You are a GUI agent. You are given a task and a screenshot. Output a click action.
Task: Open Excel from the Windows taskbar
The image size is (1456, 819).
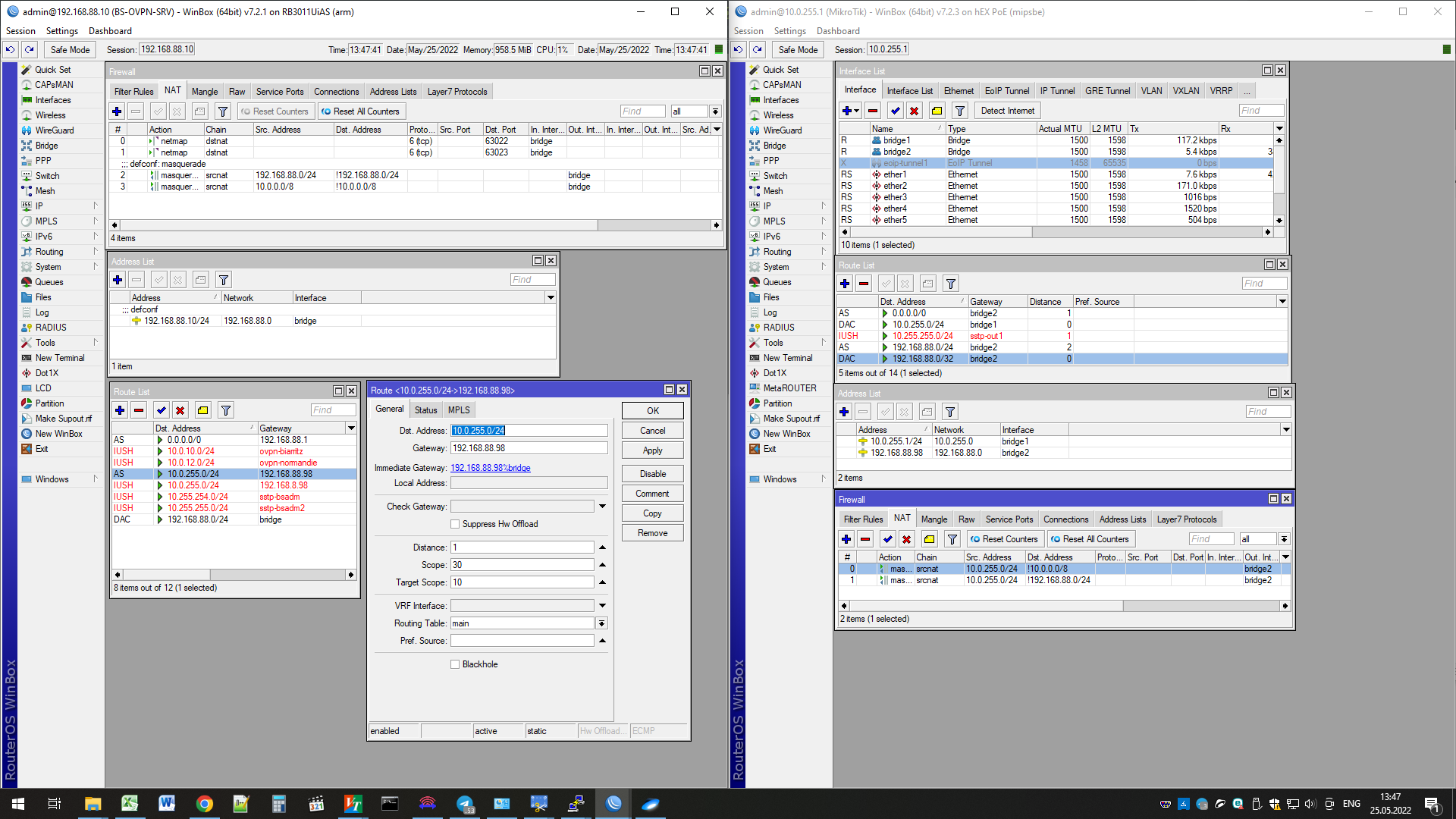[130, 804]
